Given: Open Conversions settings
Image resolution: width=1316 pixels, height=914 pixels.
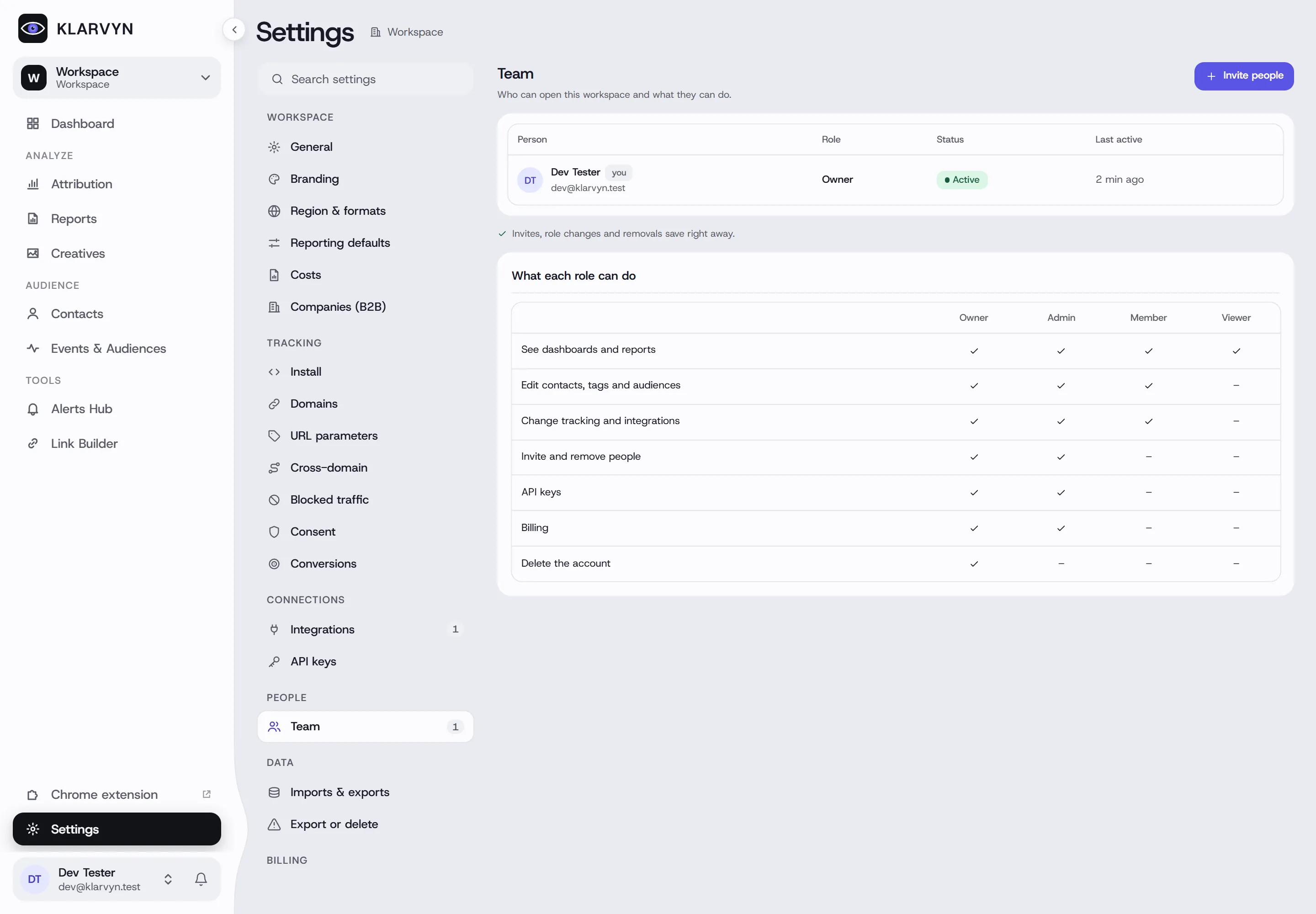Looking at the screenshot, I should 366,563.
